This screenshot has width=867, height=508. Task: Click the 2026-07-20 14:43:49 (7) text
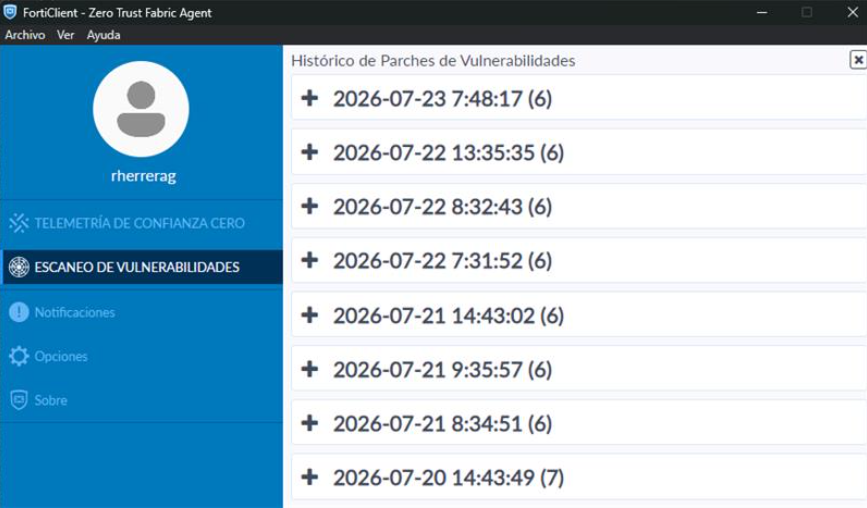pos(448,477)
